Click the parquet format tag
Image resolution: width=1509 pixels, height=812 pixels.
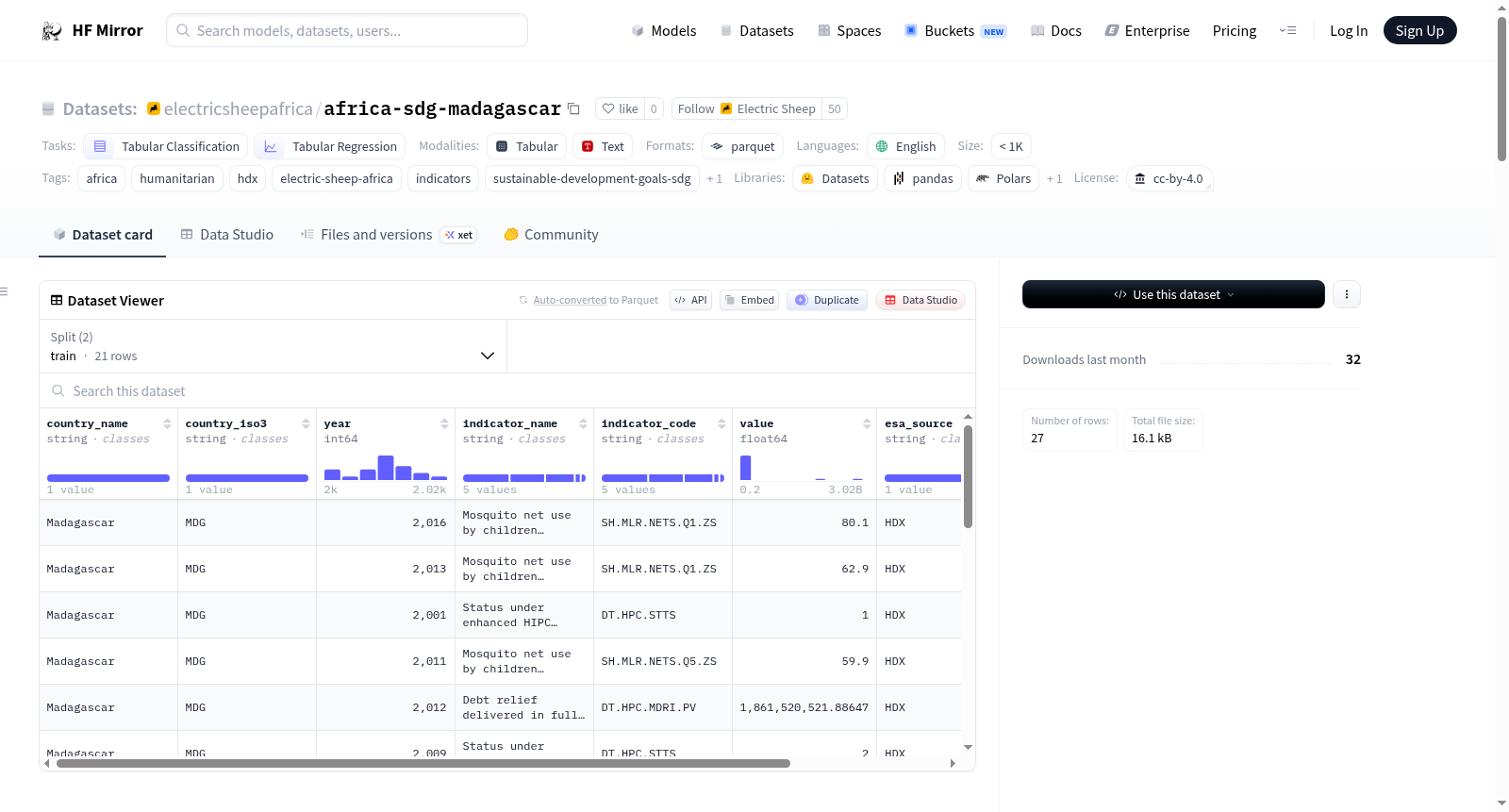click(742, 146)
